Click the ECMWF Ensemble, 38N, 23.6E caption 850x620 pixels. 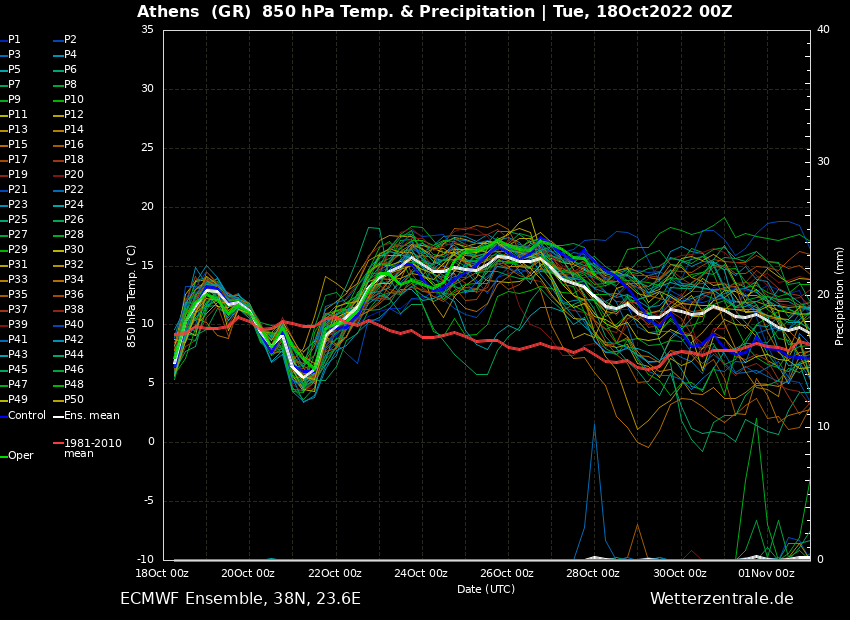(240, 599)
